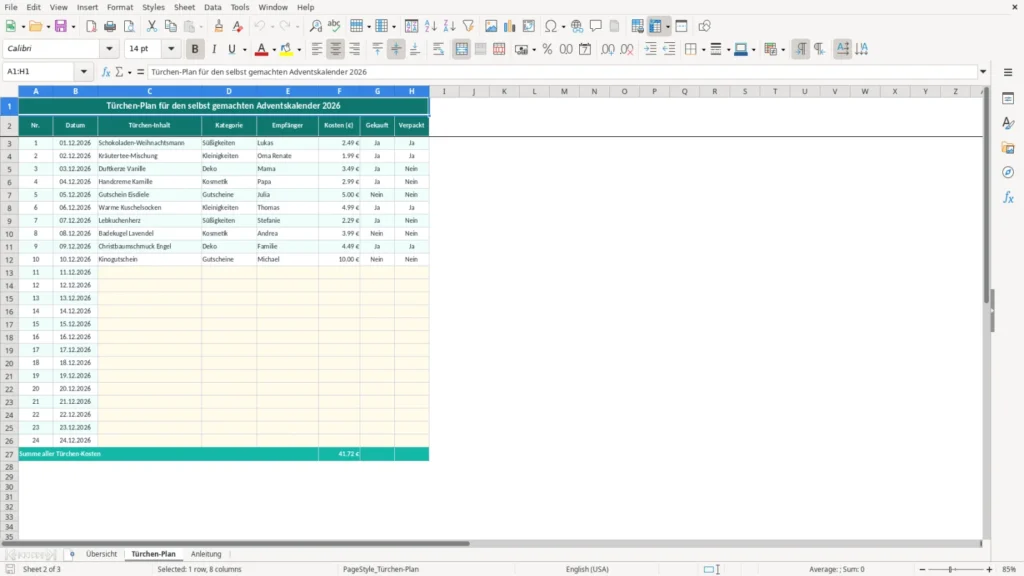Select cell containing Kinogutschein
This screenshot has width=1024, height=576.
tap(150, 259)
